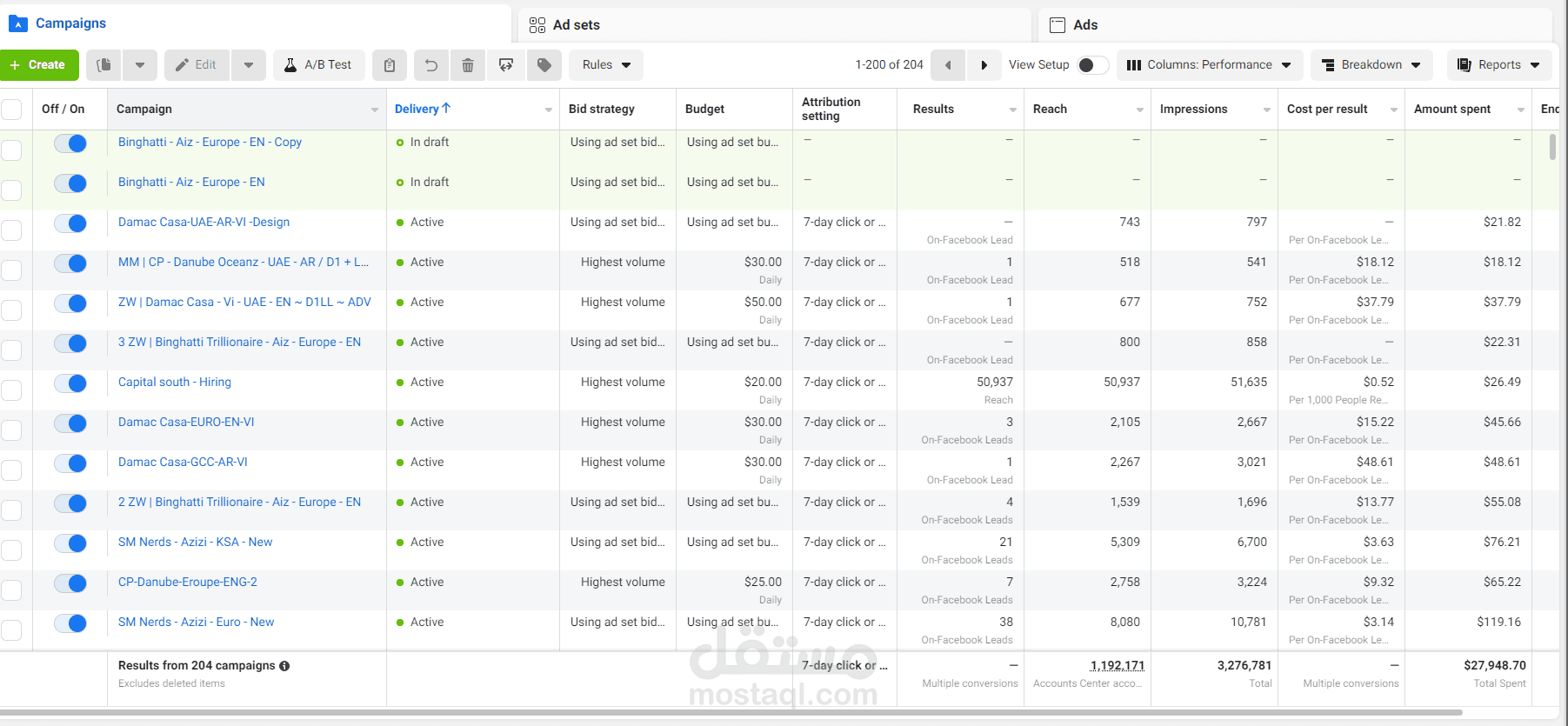Open 2 ZW | Binghatti Trillionaire campaign link
Image resolution: width=1568 pixels, height=726 pixels.
[x=239, y=502]
